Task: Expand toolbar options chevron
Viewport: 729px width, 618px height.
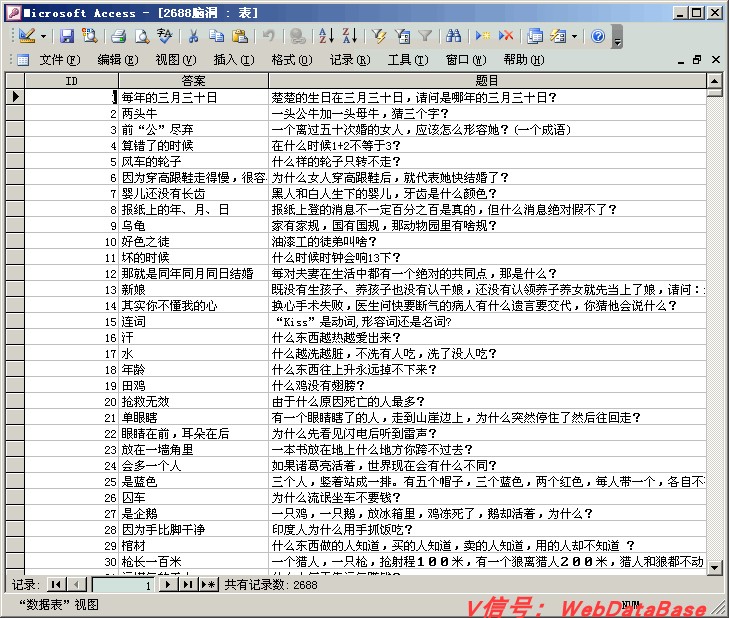Action: pos(617,36)
